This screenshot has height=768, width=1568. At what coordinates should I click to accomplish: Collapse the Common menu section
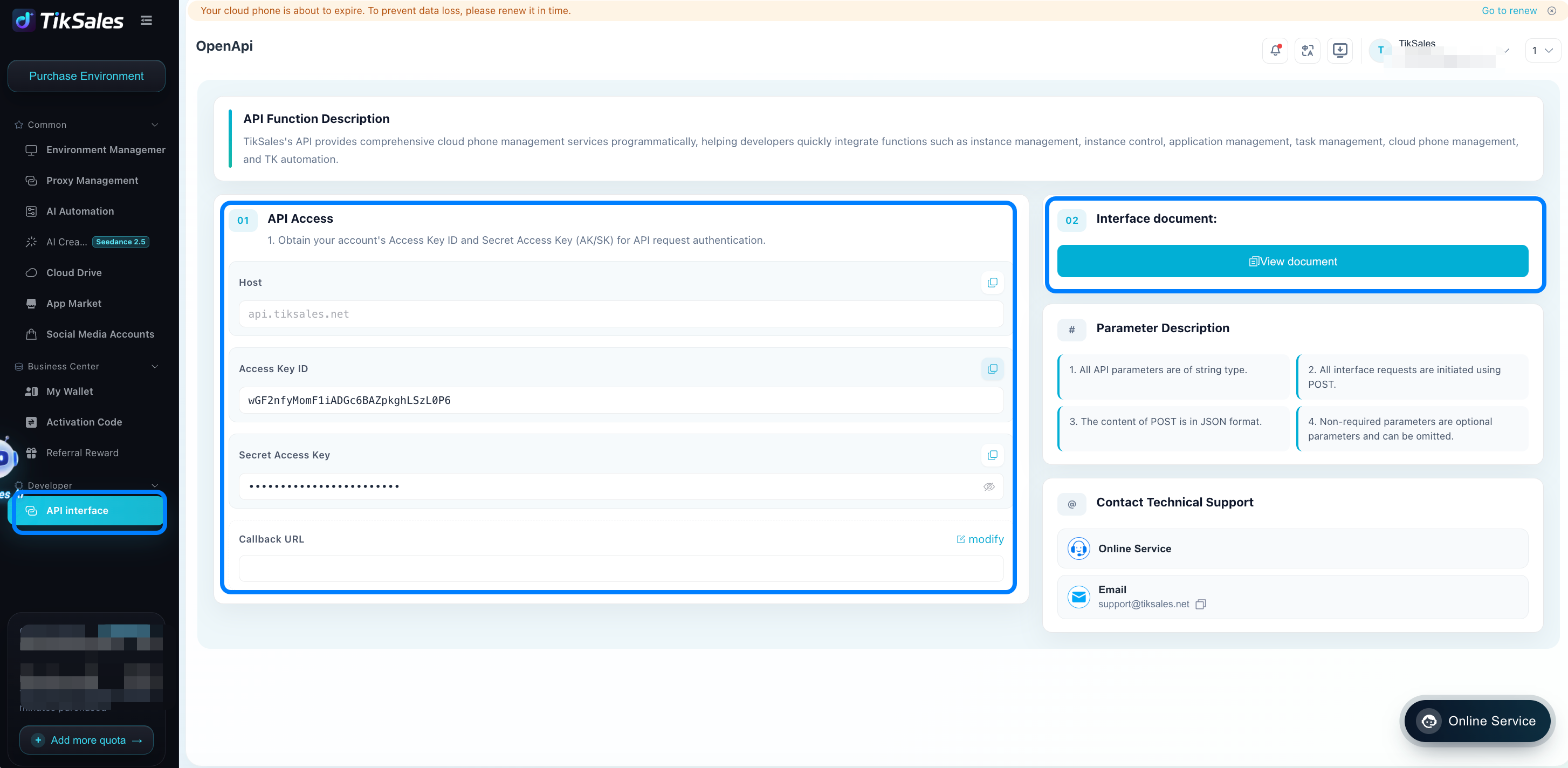coord(155,125)
